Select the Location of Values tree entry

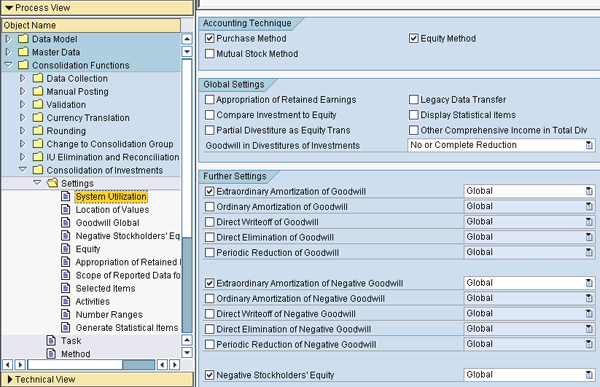(112, 210)
